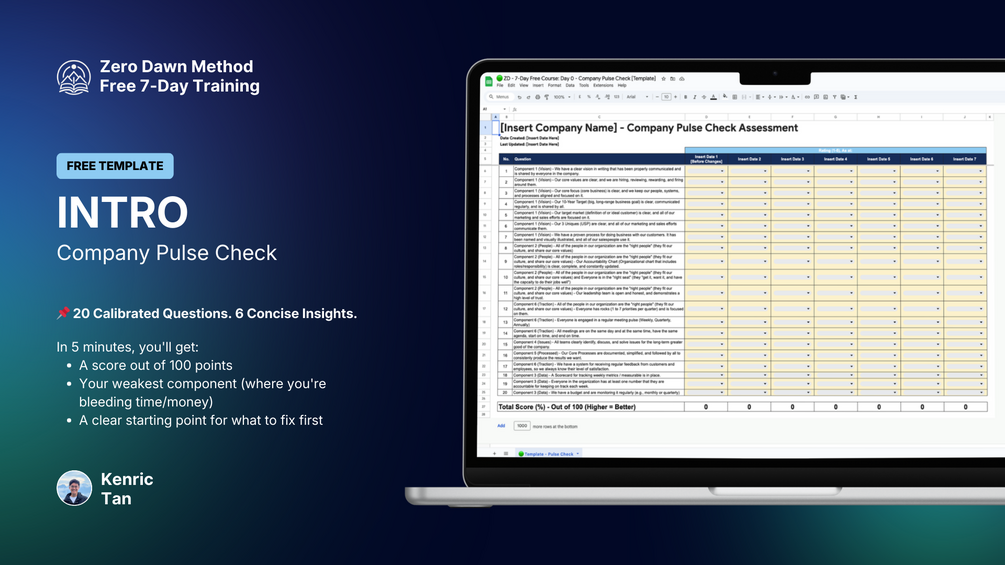1005x565 pixels.
Task: Open the name box dropdown arrow
Action: pyautogui.click(x=504, y=109)
